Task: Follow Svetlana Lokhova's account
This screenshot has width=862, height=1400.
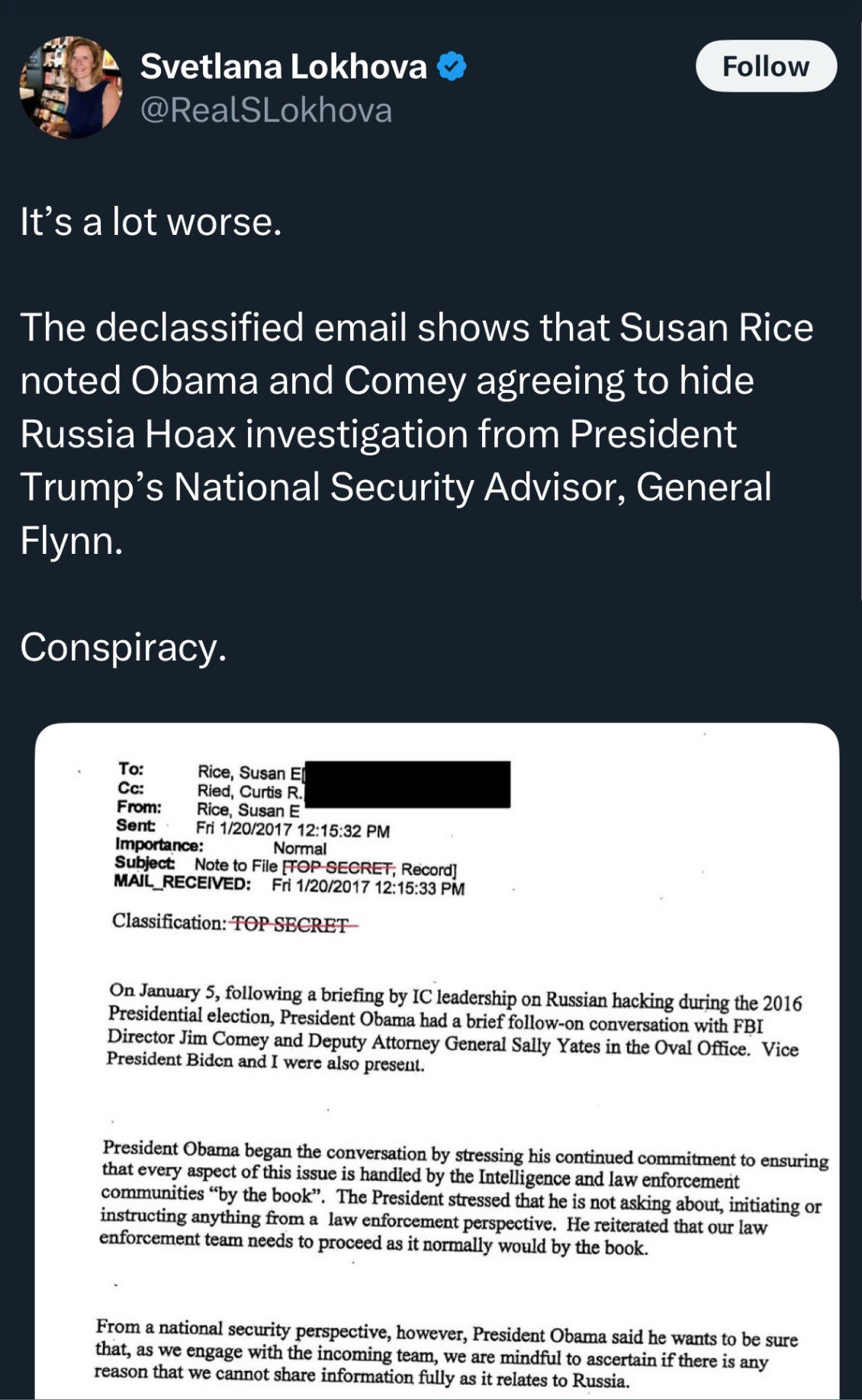Action: point(765,66)
